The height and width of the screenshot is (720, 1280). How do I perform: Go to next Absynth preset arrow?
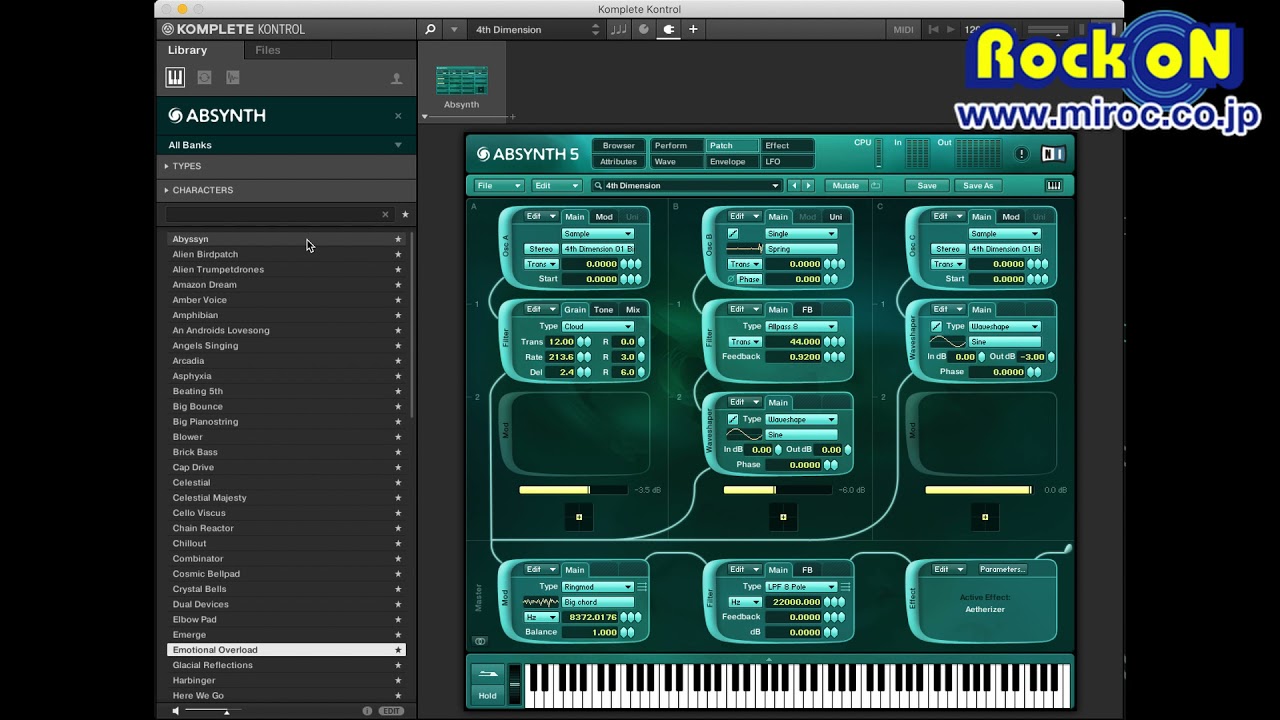[808, 185]
